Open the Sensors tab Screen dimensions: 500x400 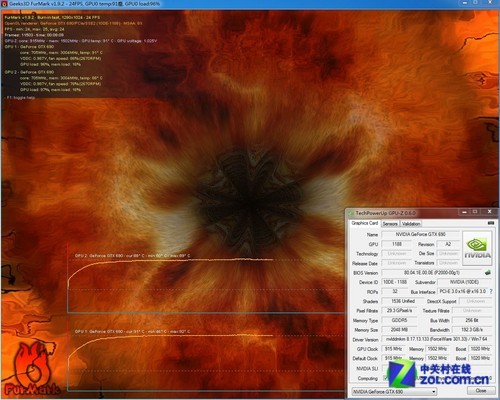[390, 224]
